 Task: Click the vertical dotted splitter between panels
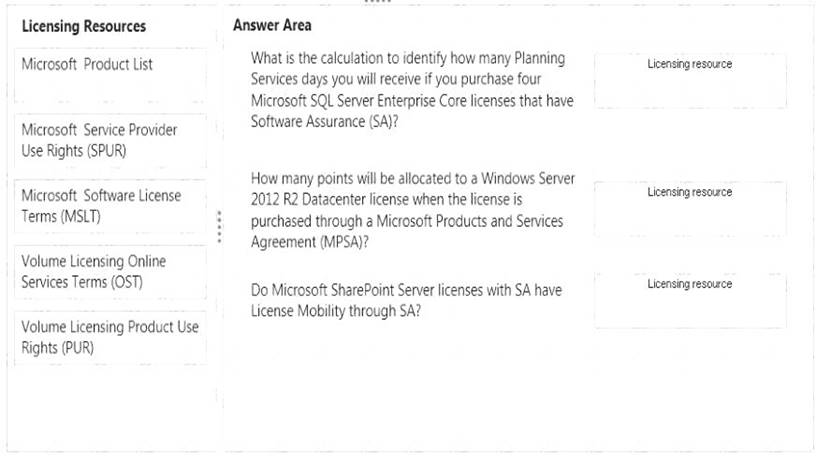point(220,227)
